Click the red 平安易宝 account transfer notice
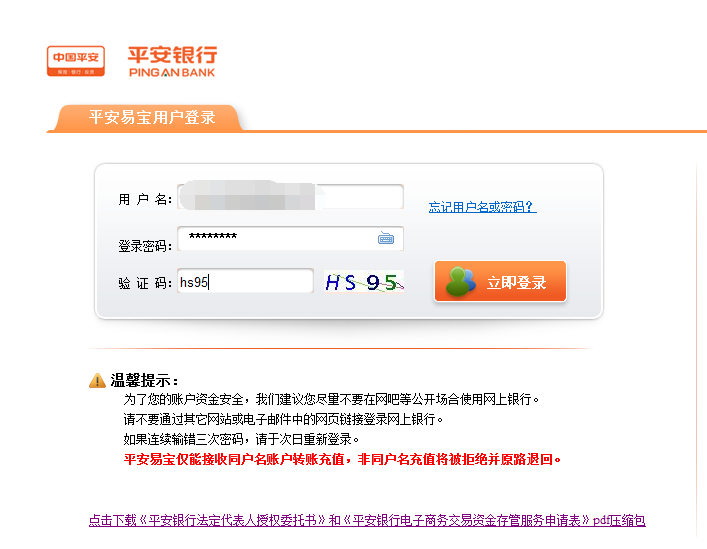Viewport: 707px width, 549px height. coord(342,459)
